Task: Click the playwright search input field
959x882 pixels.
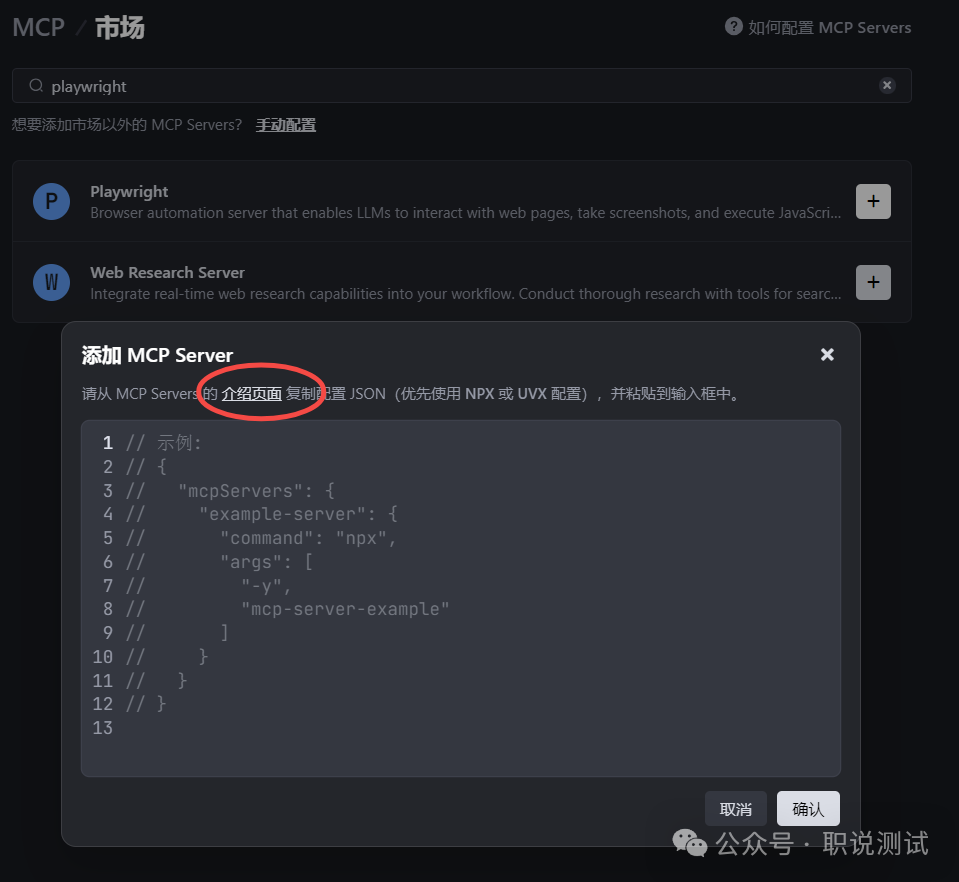Action: coord(300,85)
